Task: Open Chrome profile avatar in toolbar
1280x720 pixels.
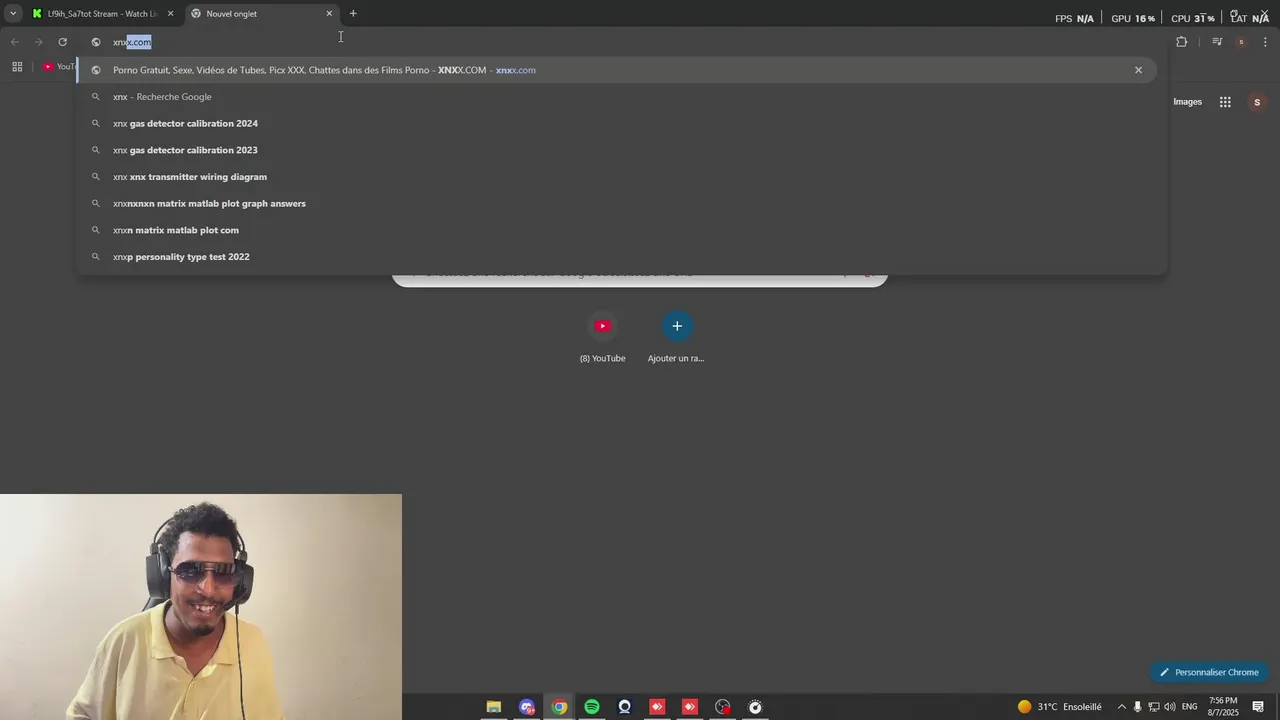Action: click(1241, 42)
